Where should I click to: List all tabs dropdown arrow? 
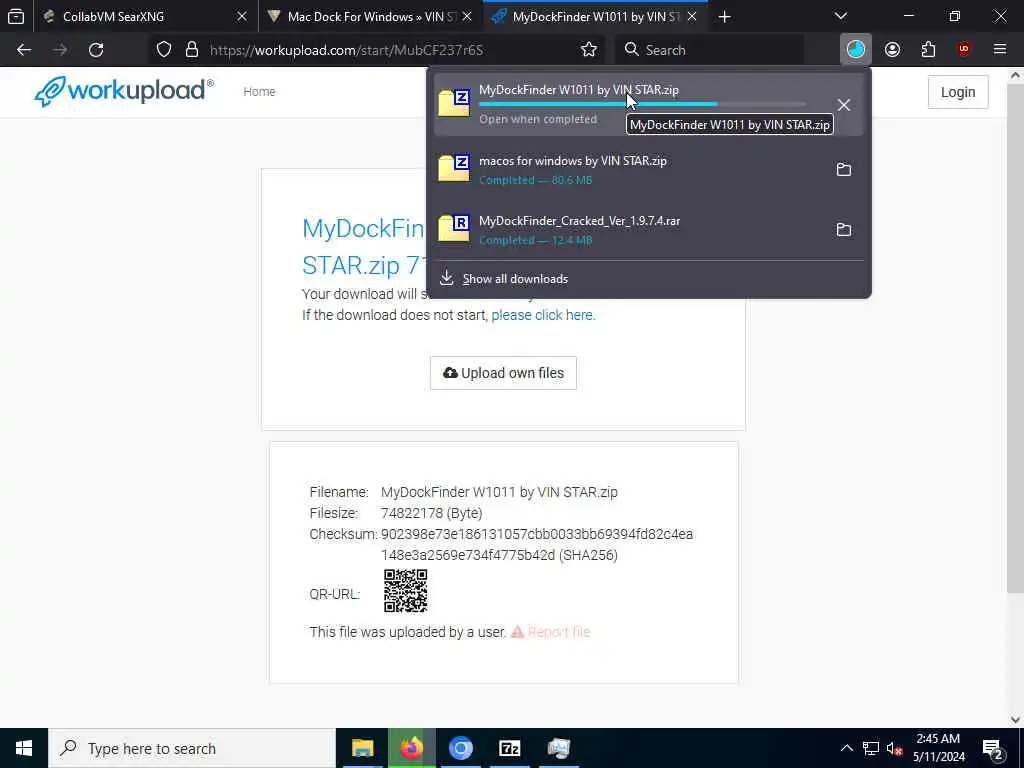tap(841, 16)
